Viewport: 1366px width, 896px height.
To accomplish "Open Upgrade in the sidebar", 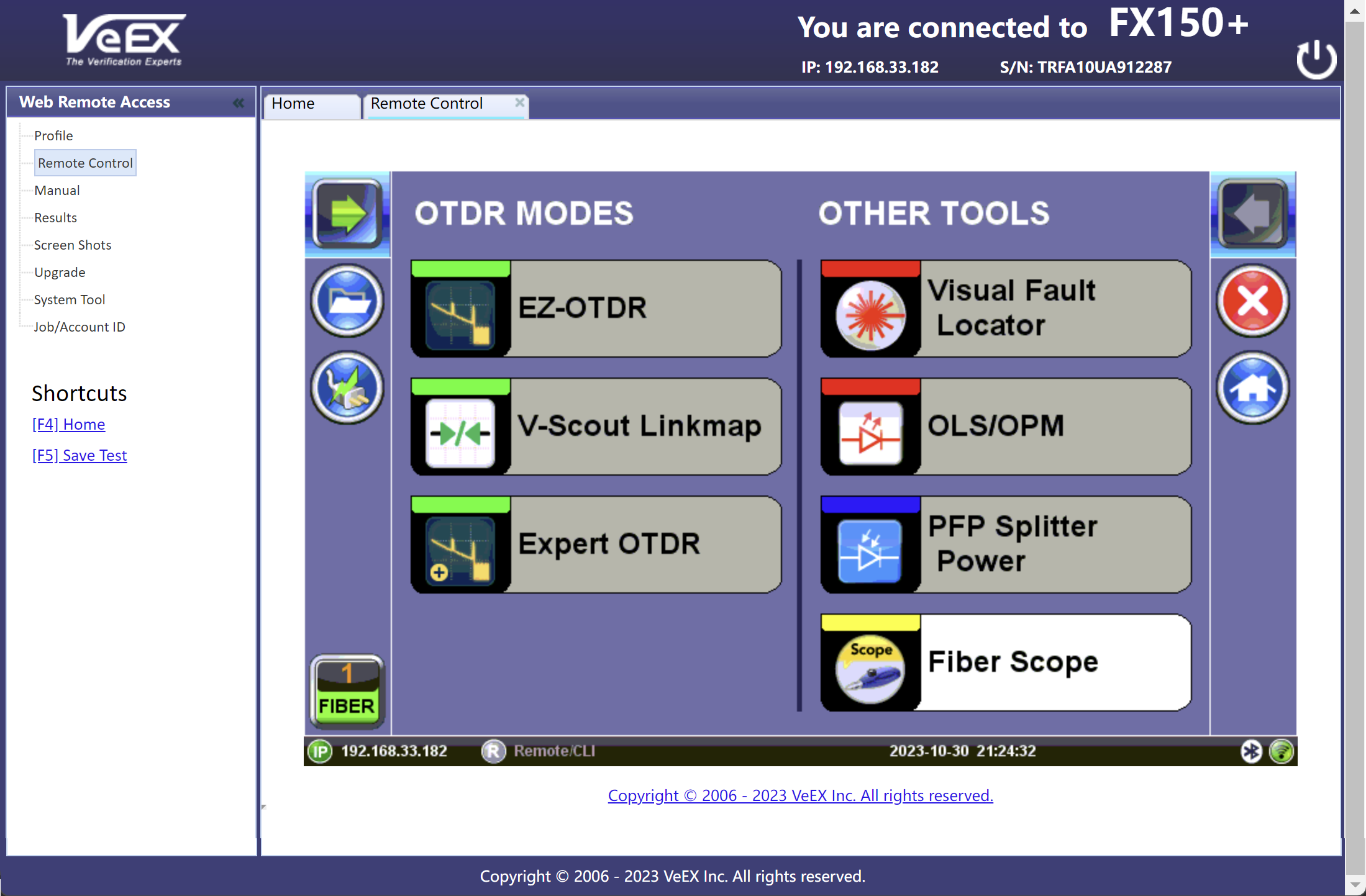I will pos(60,272).
